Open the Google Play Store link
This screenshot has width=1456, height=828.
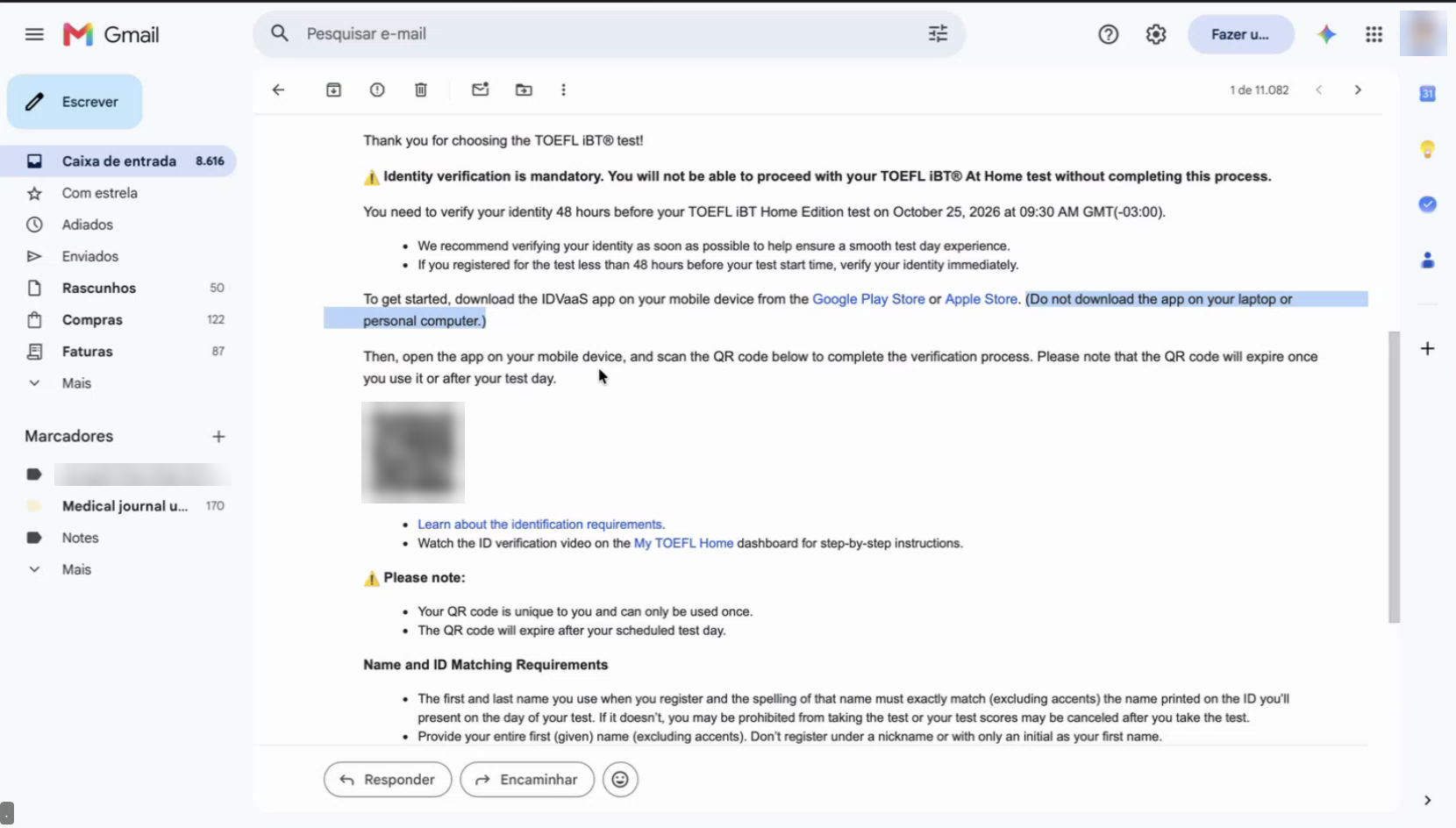point(868,299)
